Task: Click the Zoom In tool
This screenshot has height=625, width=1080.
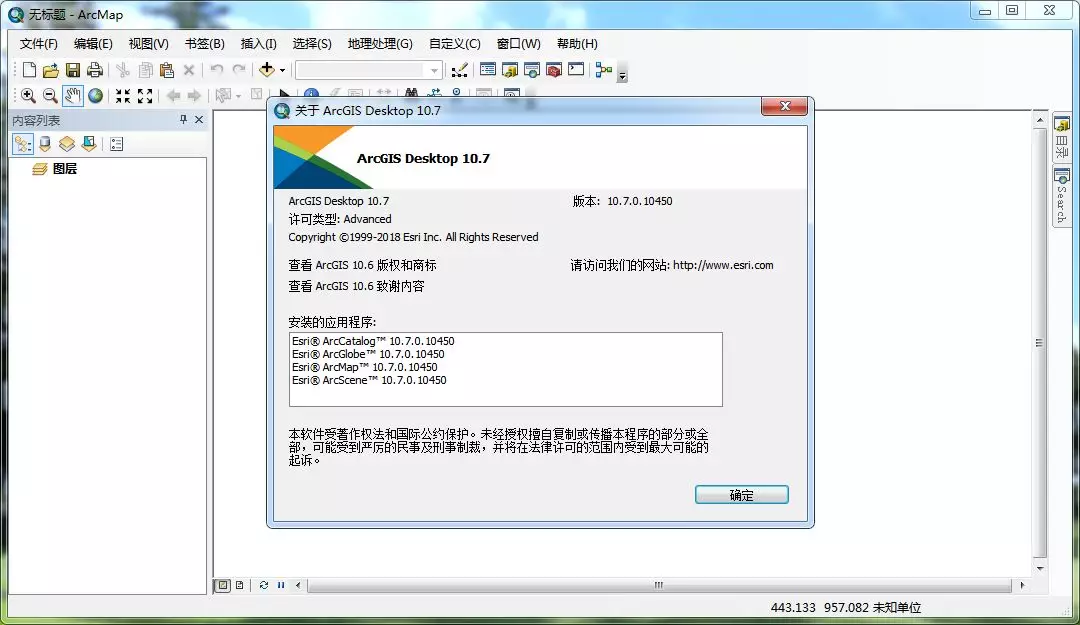Action: 28,96
